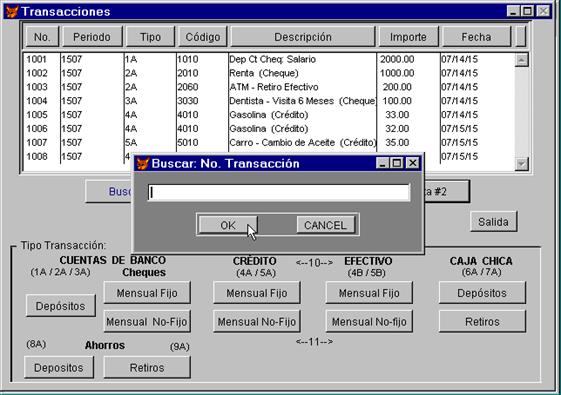Click Depósitos under Caja Chica

click(482, 293)
